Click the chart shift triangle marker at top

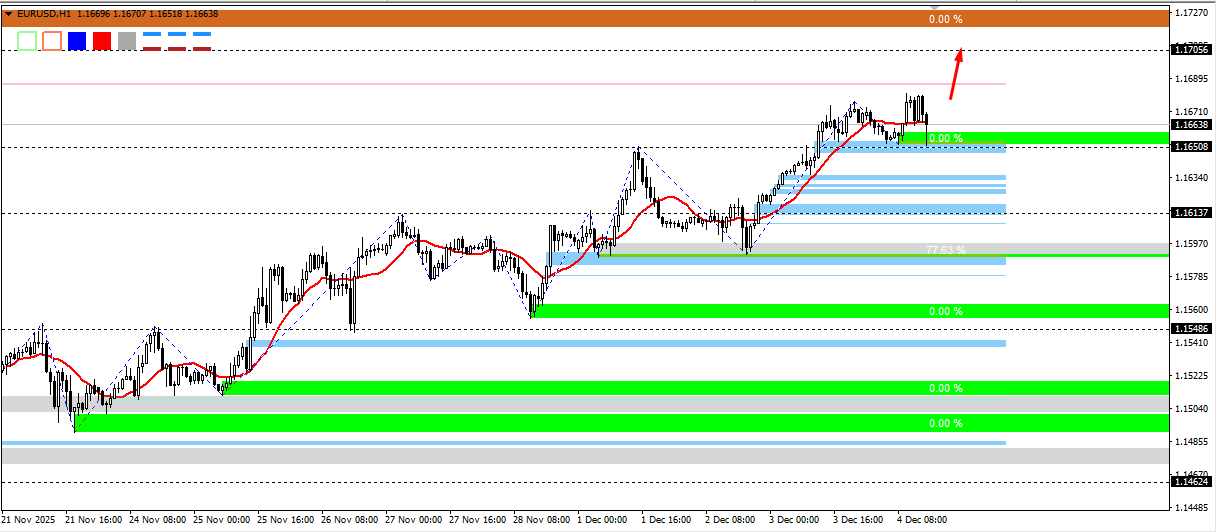(935, 9)
